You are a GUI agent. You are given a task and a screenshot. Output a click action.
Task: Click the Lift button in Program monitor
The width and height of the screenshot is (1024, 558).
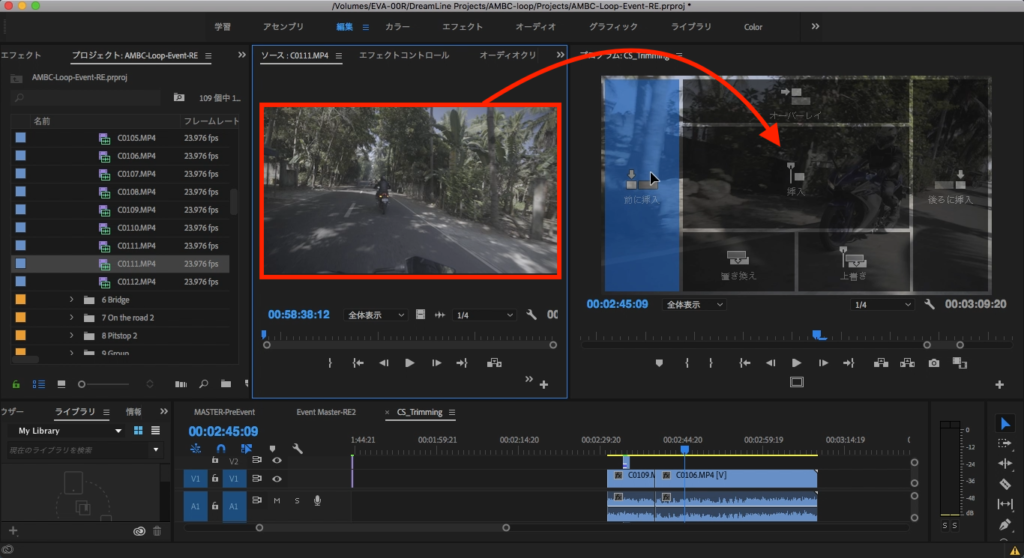tap(881, 363)
